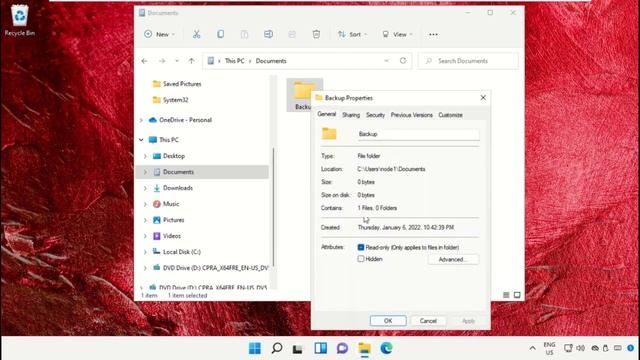
Task: Go back with the Back arrow
Action: pyautogui.click(x=144, y=61)
